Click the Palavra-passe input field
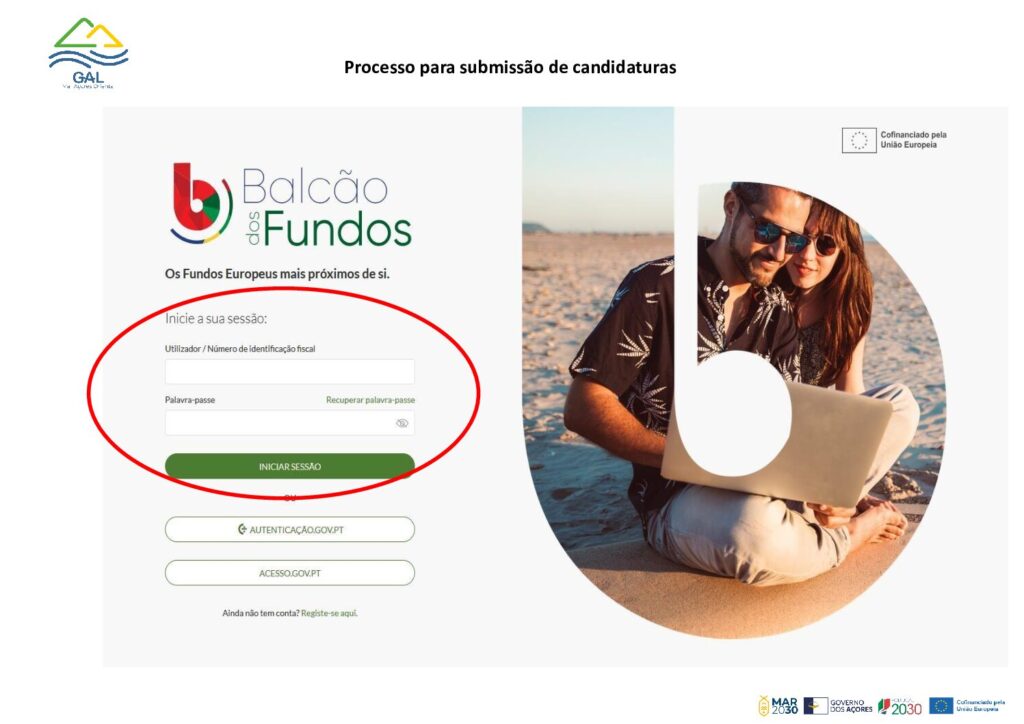 [289, 423]
